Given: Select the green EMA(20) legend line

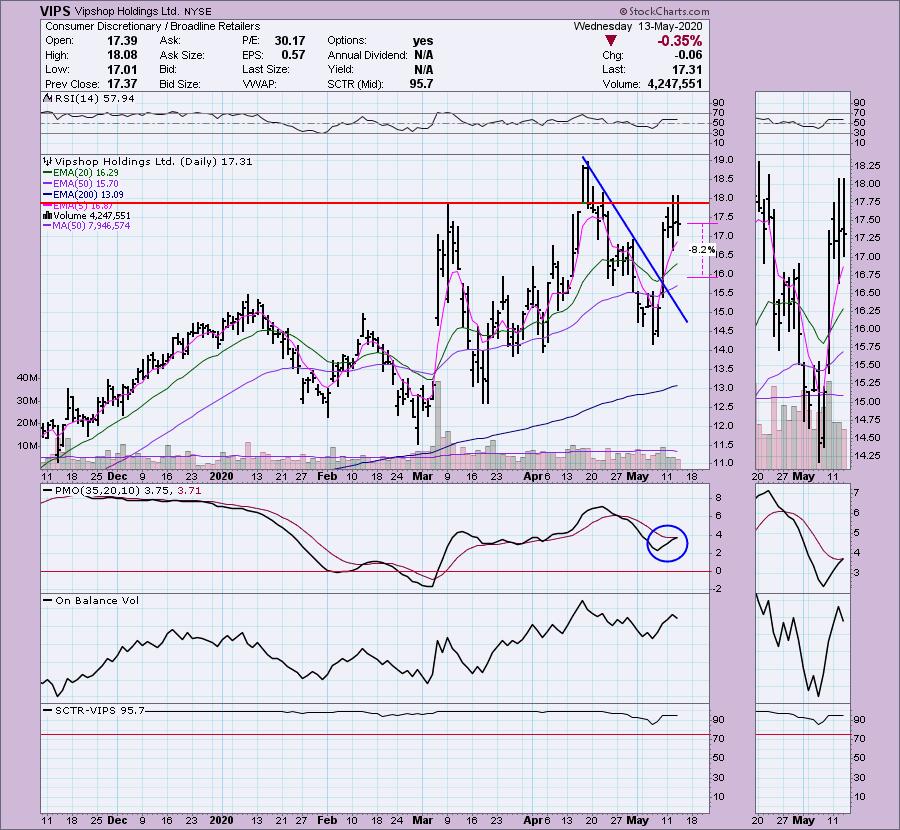Looking at the screenshot, I should point(48,173).
